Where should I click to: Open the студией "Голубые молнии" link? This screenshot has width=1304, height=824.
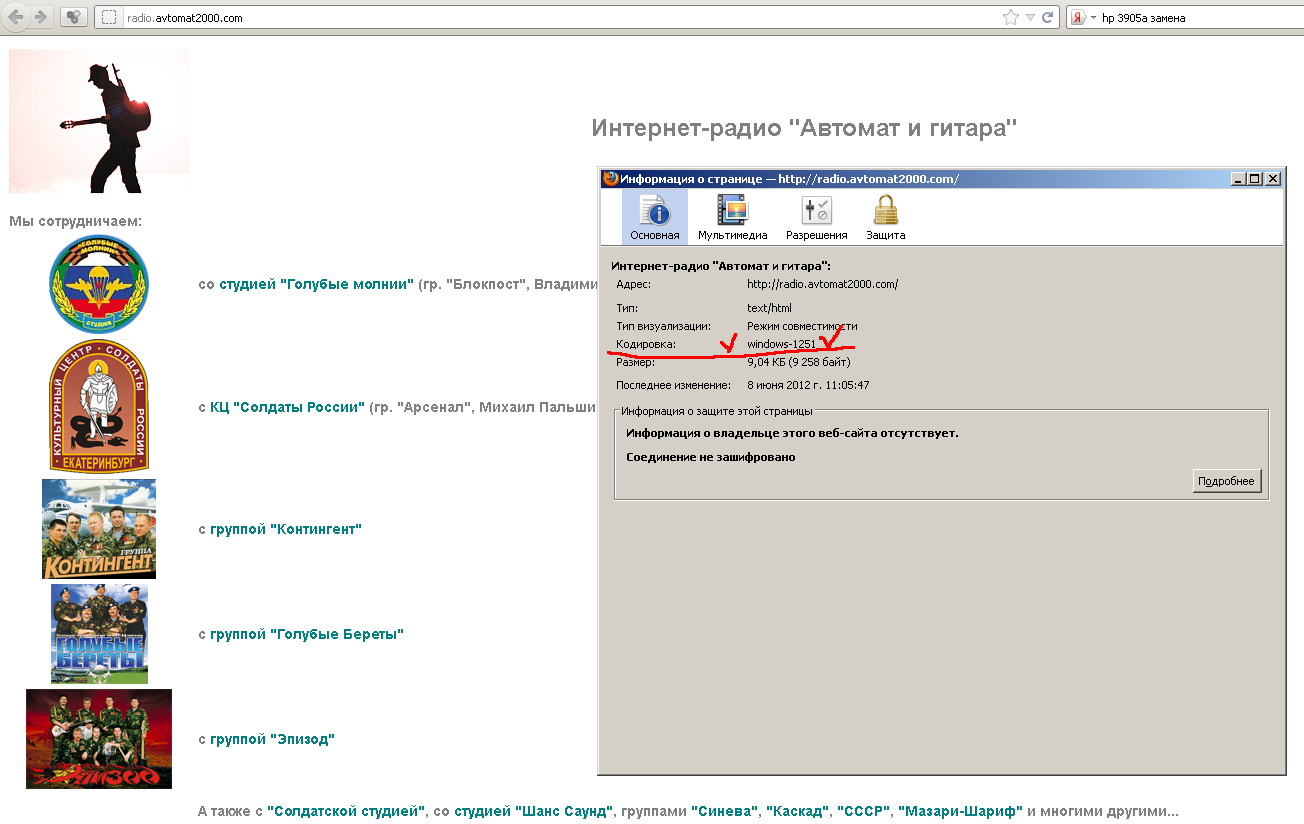coord(316,284)
